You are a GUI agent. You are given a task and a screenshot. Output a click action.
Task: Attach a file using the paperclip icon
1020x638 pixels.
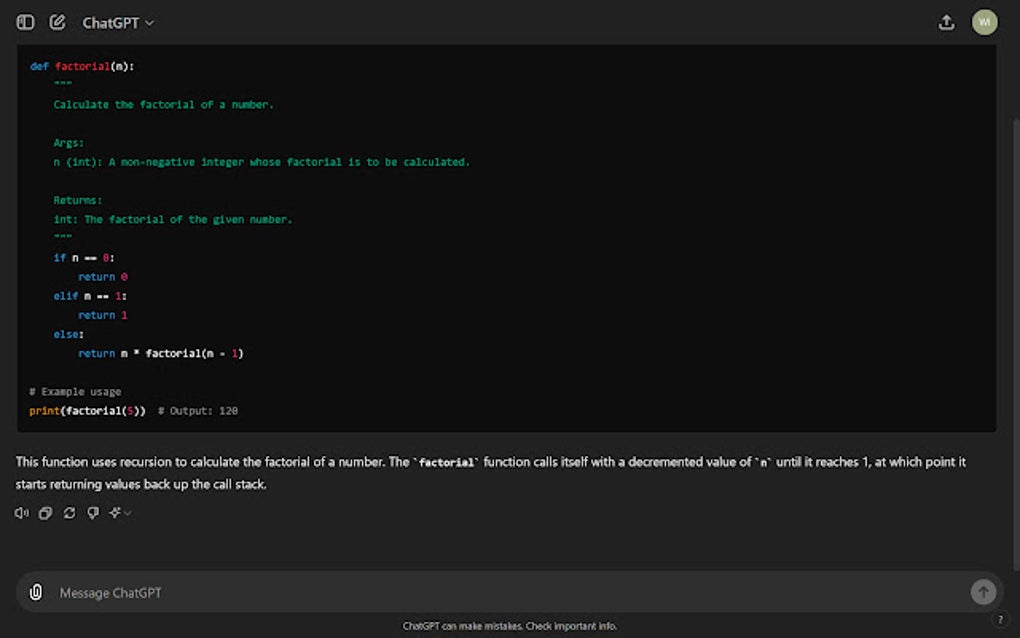(36, 592)
